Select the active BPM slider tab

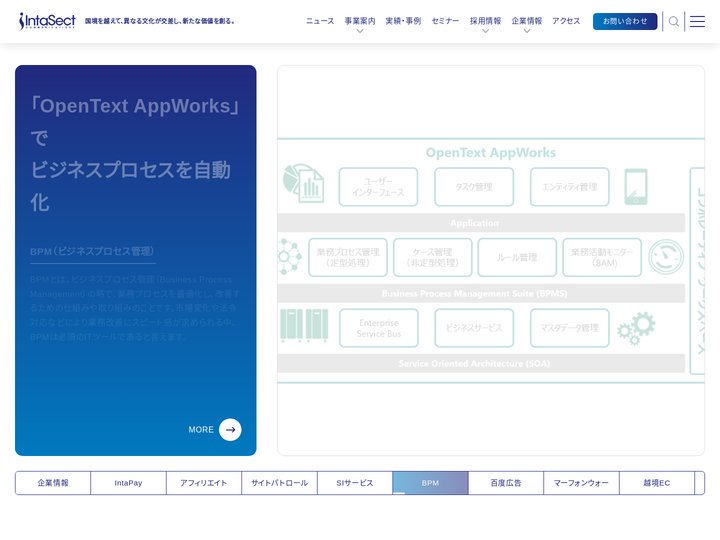tap(430, 483)
